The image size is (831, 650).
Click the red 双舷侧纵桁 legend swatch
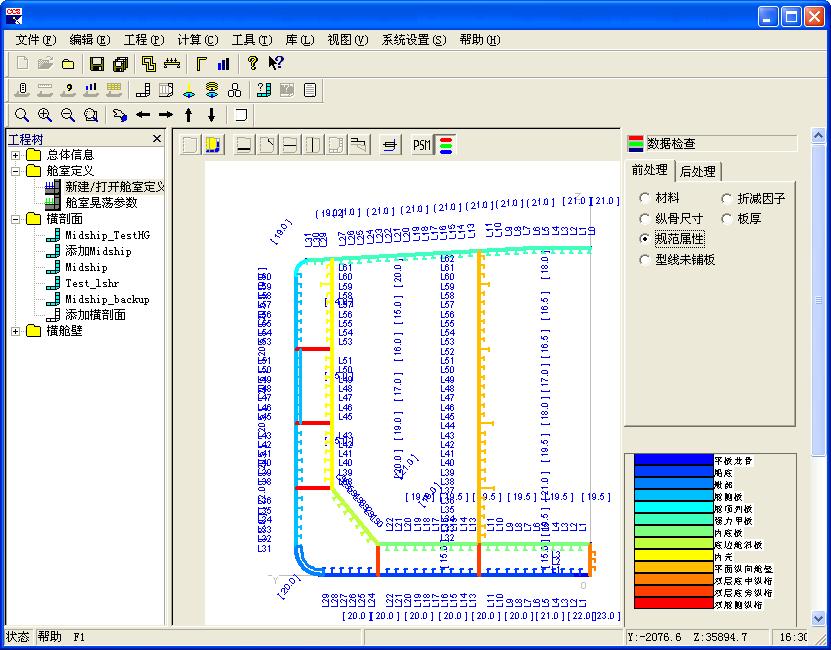673,604
